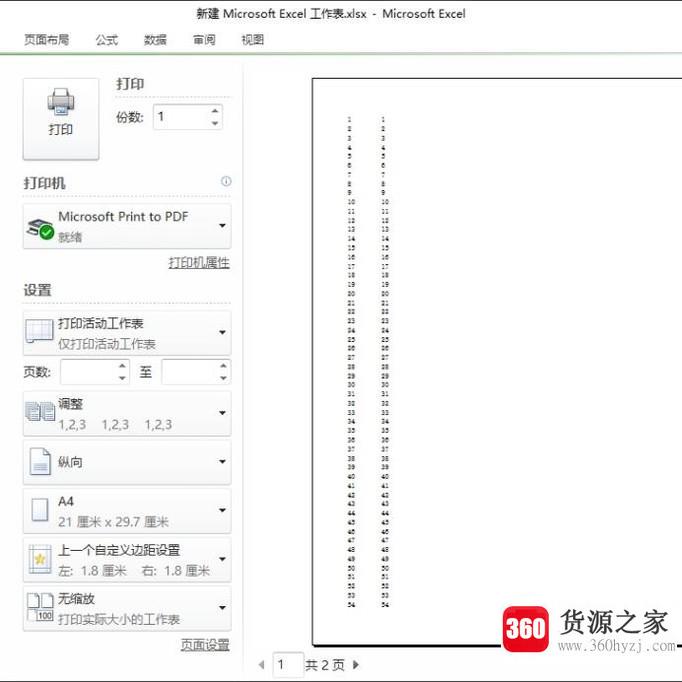Open the Collated 1,2,3 dropdown
The height and width of the screenshot is (682, 682).
tap(127, 413)
